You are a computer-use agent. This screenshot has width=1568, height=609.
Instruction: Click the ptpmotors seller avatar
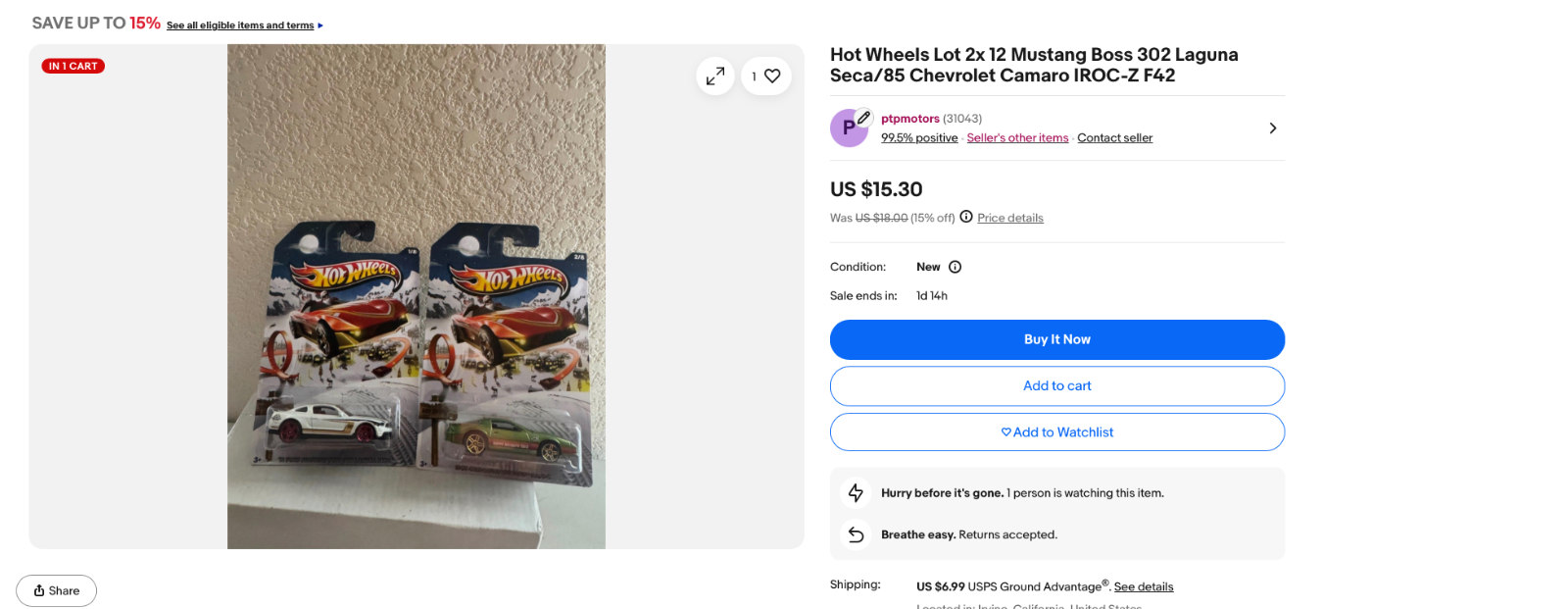pos(849,128)
